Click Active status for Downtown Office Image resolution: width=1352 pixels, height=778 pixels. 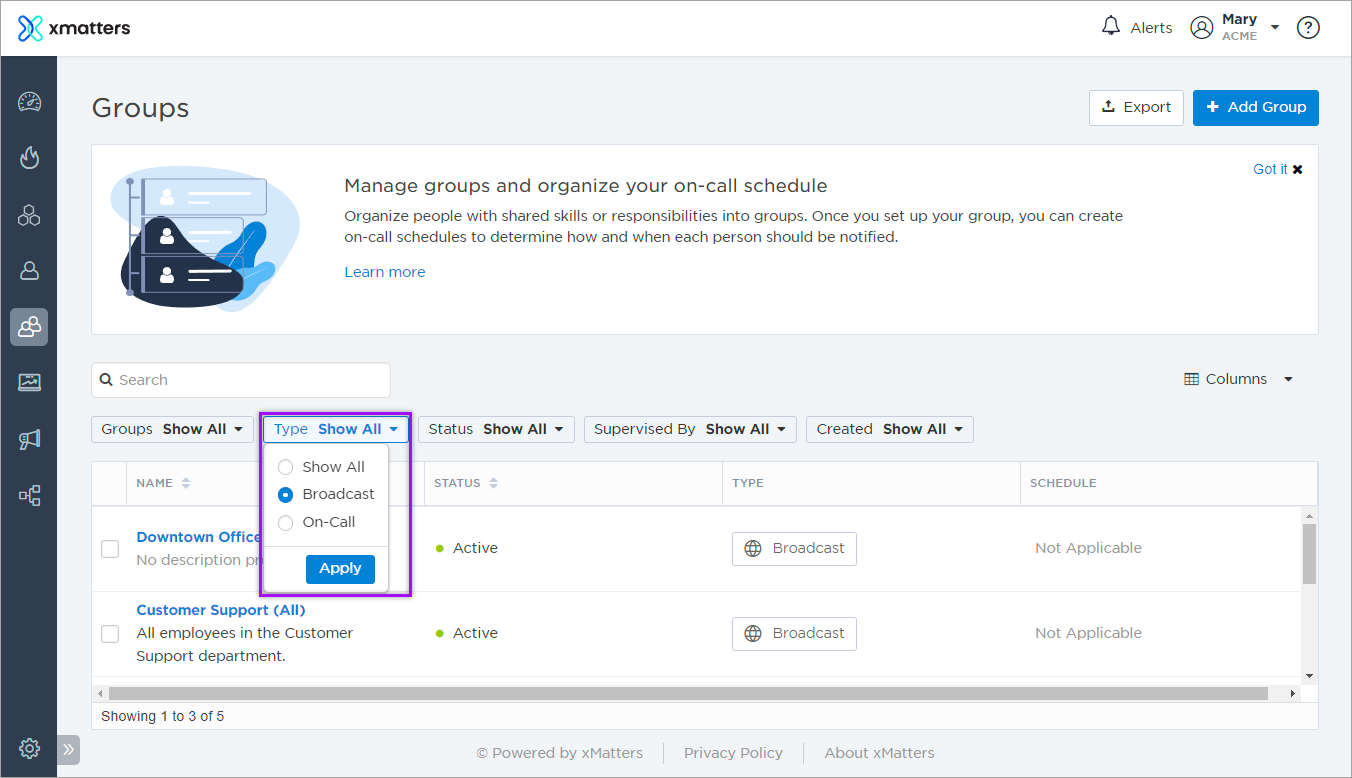click(x=467, y=548)
